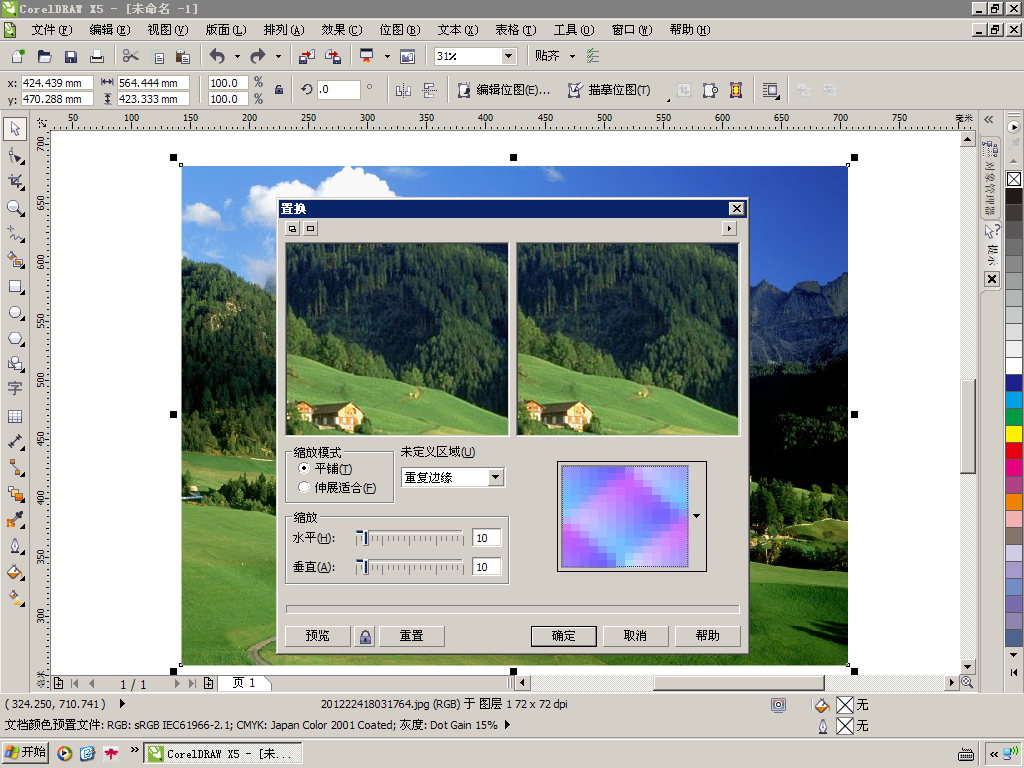Select the 平铺 tile radio button

tap(304, 468)
